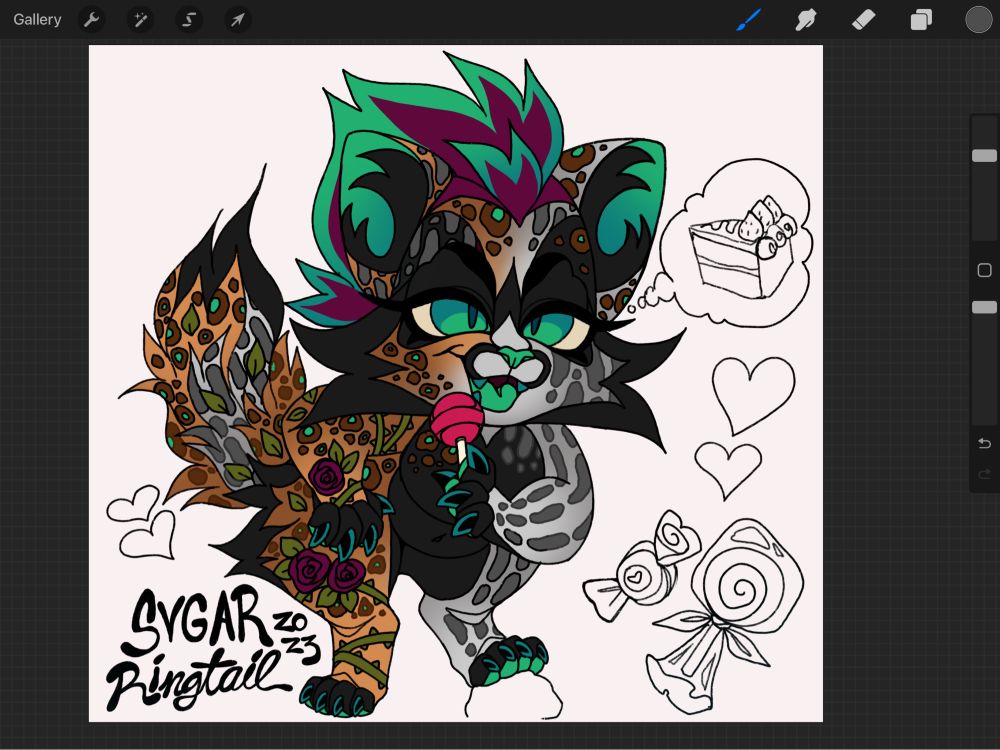Viewport: 1000px width, 750px height.
Task: Open the Layers panel
Action: pos(921,20)
